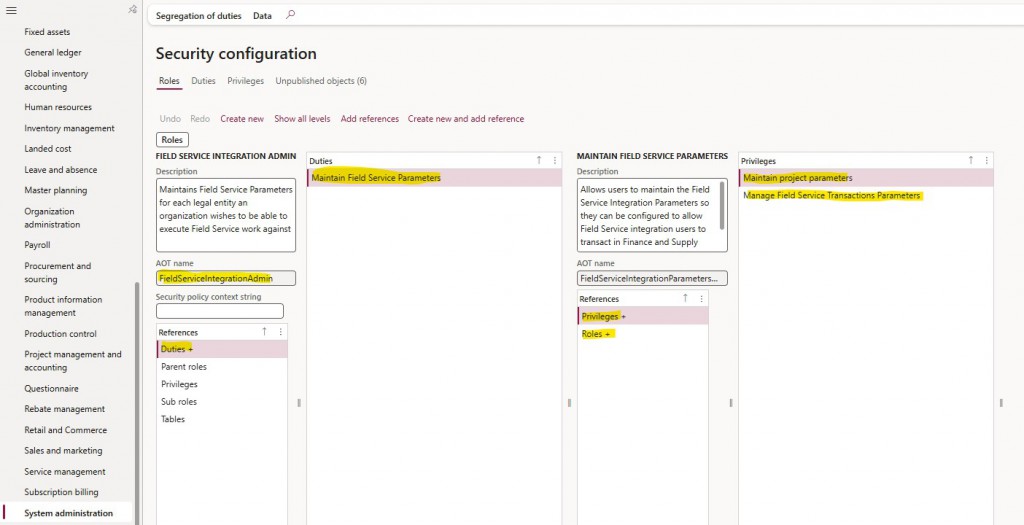
Task: Click up arrow in References list above Privileges +
Action: point(685,298)
